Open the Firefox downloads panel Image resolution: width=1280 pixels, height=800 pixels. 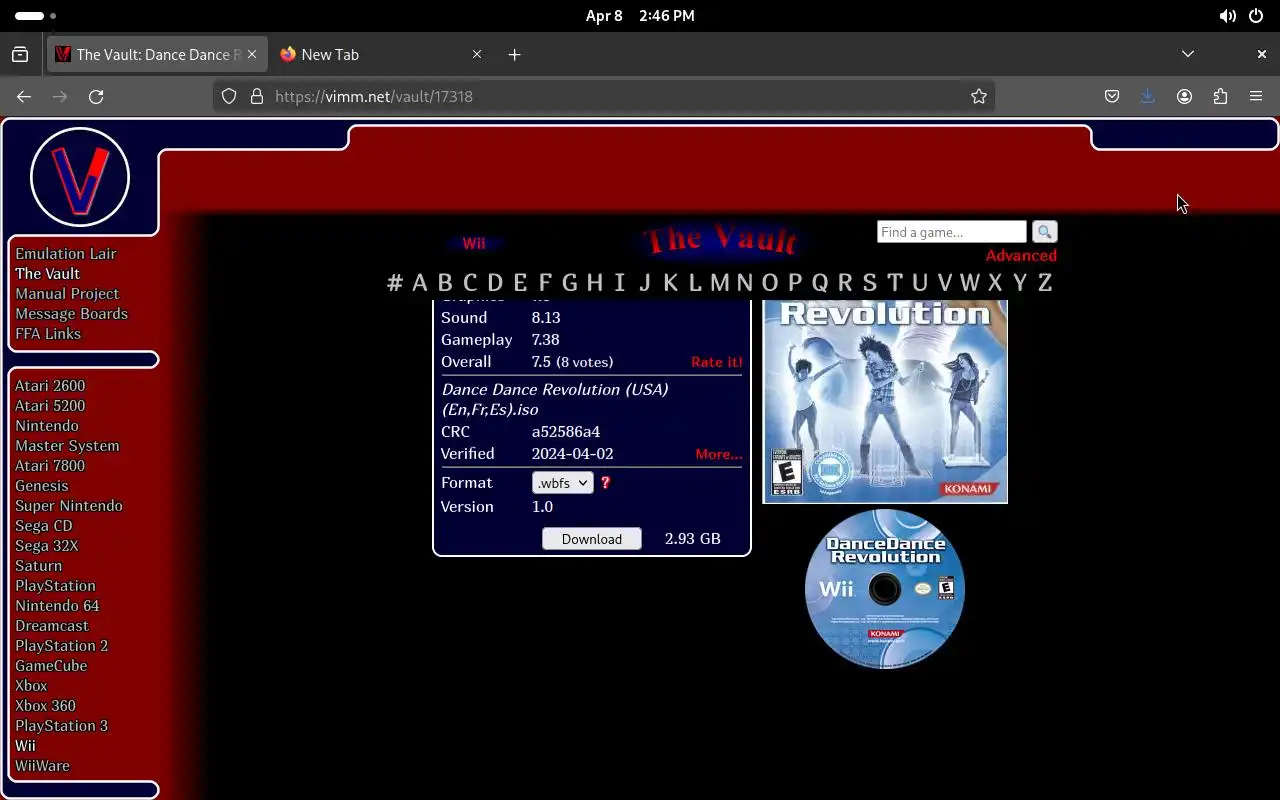click(1148, 96)
